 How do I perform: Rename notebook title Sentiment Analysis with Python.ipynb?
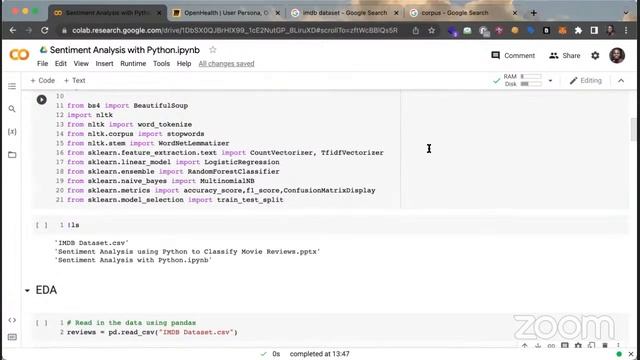(x=124, y=50)
